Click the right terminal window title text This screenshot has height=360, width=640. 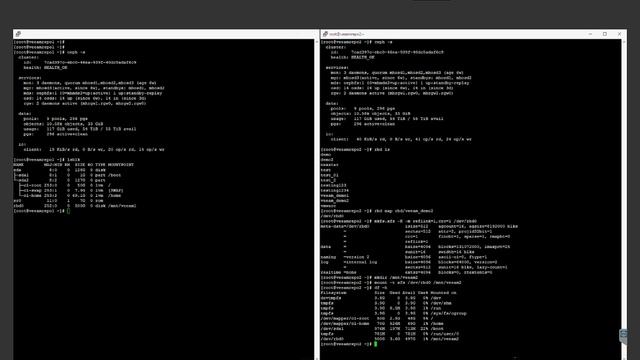pyautogui.click(x=347, y=34)
